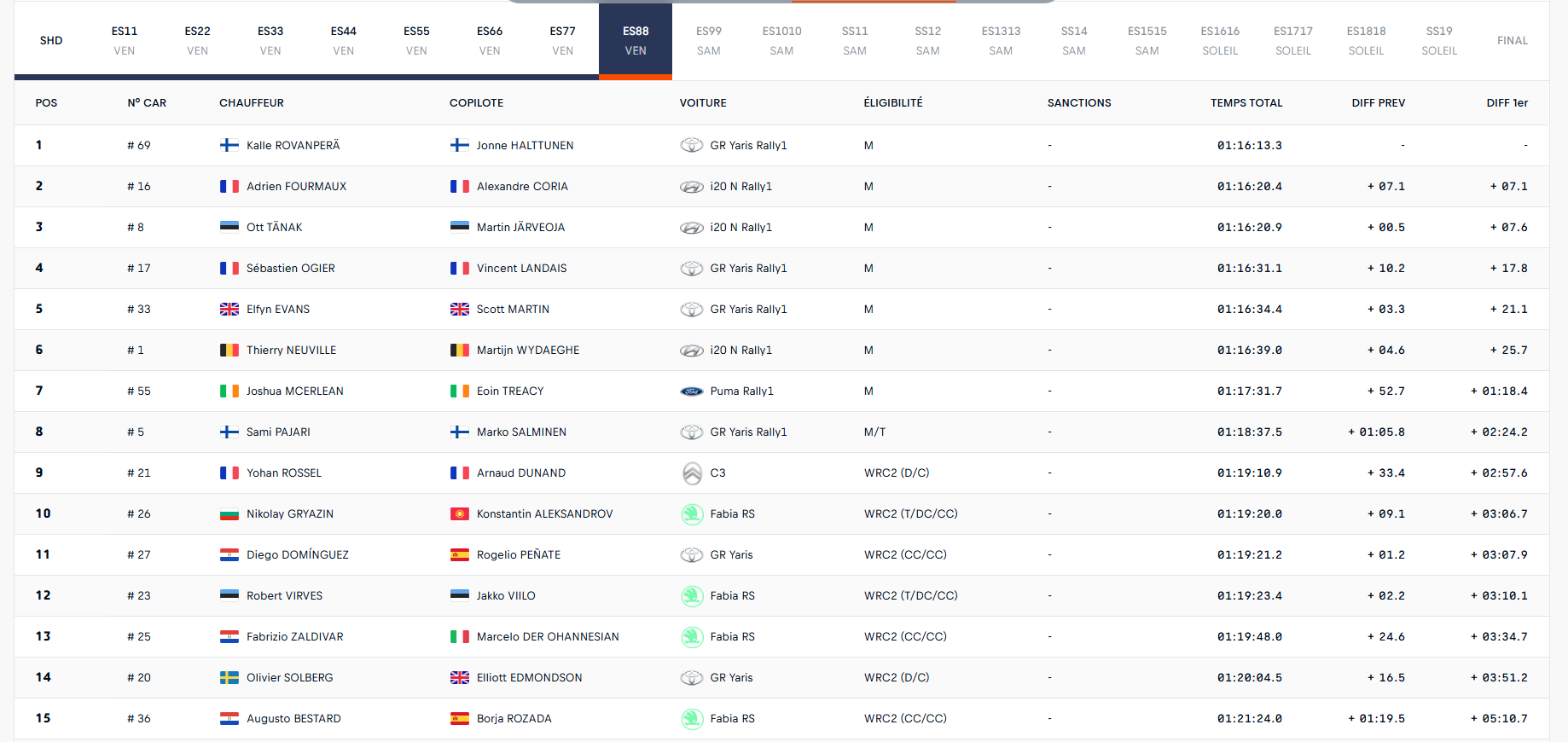Image resolution: width=1568 pixels, height=742 pixels.
Task: Click the COPILOTE column header
Action: (476, 102)
